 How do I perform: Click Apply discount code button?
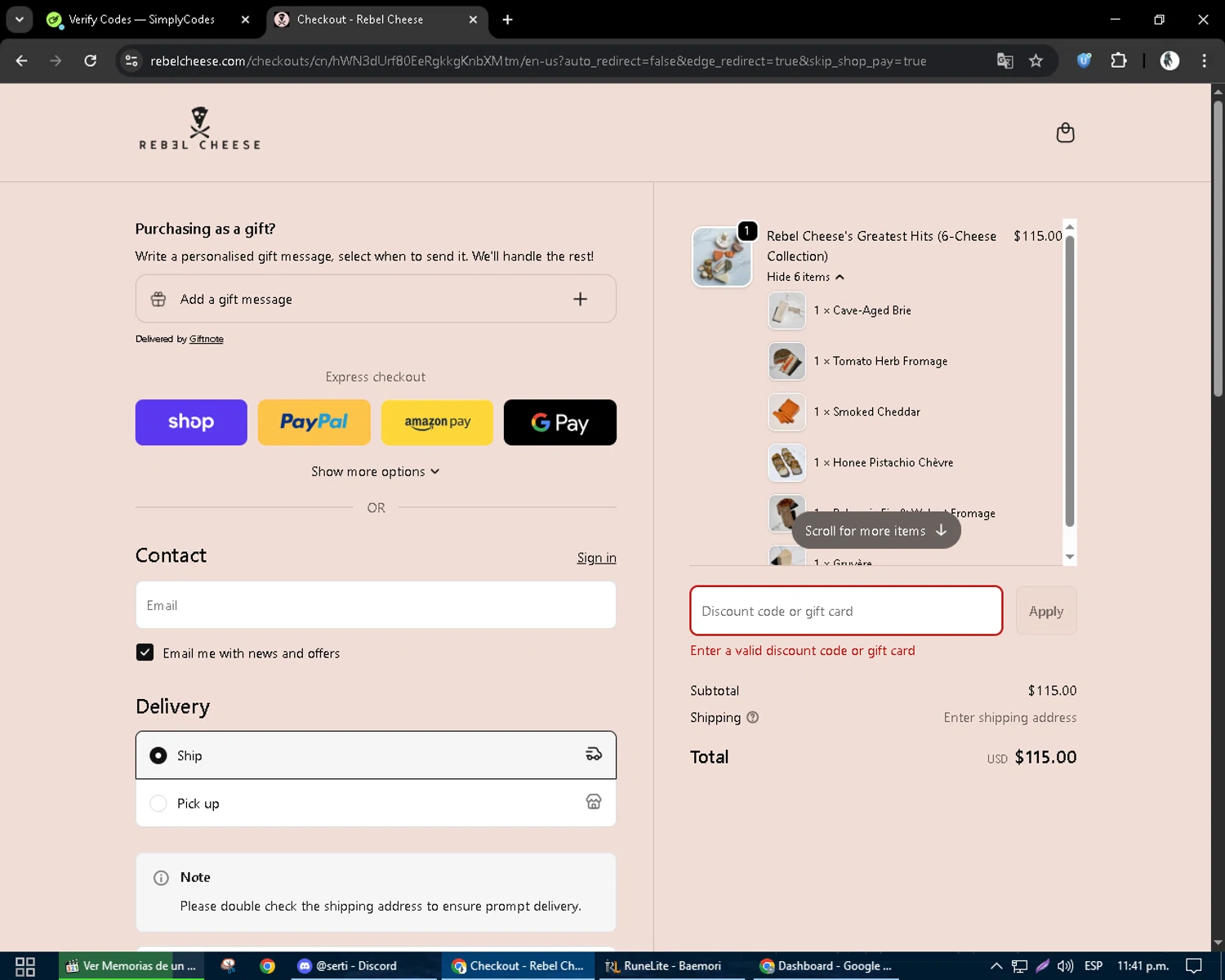(1046, 611)
